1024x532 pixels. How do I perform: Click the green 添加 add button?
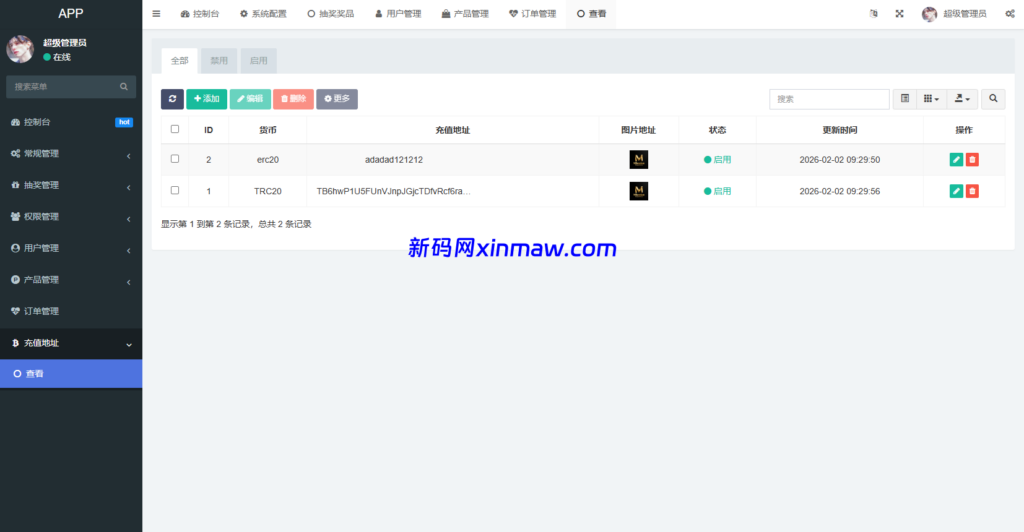(206, 99)
